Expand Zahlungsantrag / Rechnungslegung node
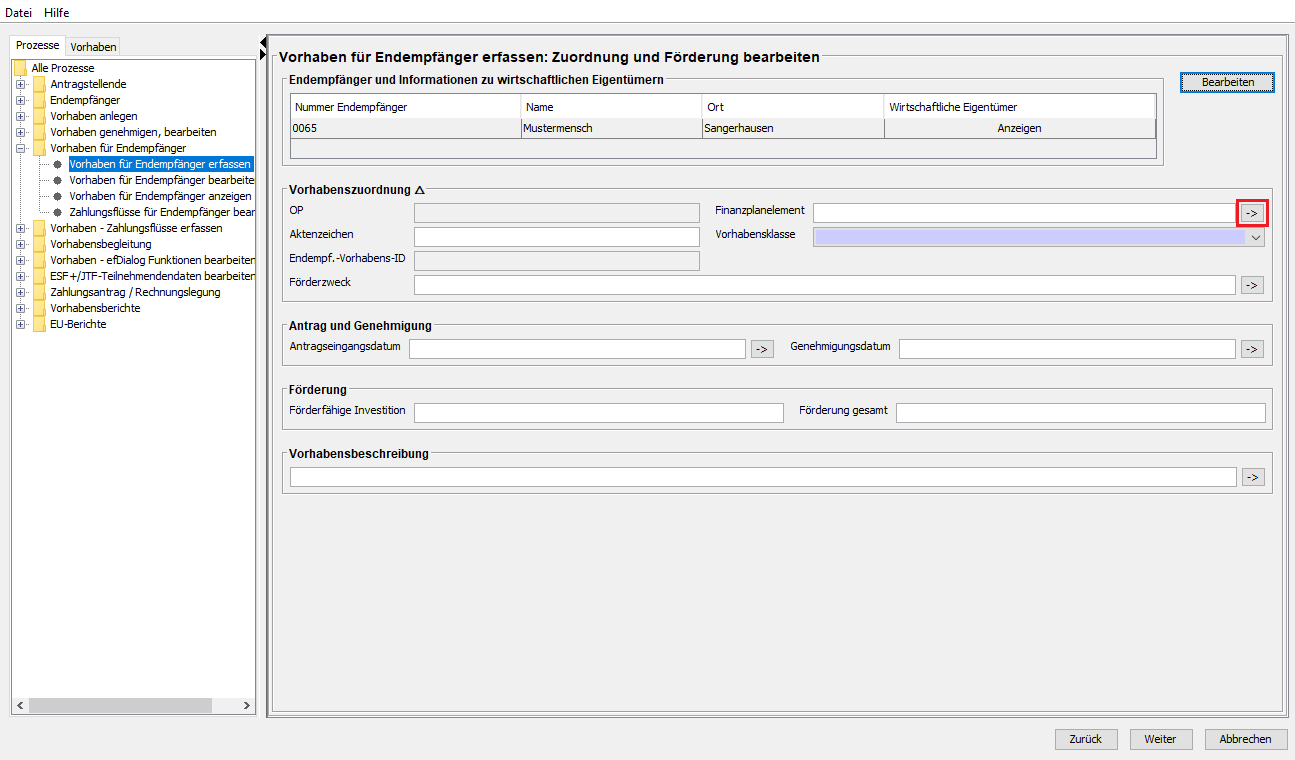1295x760 pixels. click(x=19, y=292)
